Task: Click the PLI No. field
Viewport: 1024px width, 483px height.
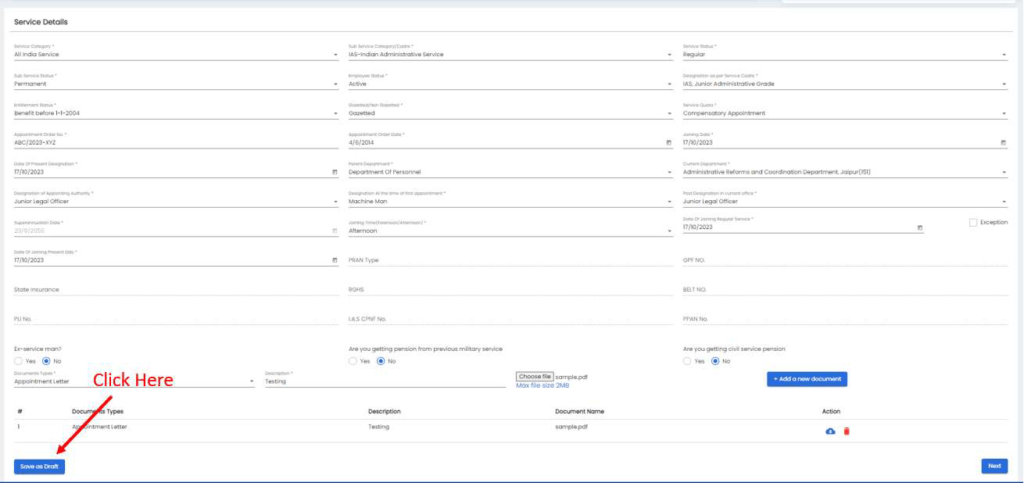Action: click(176, 319)
